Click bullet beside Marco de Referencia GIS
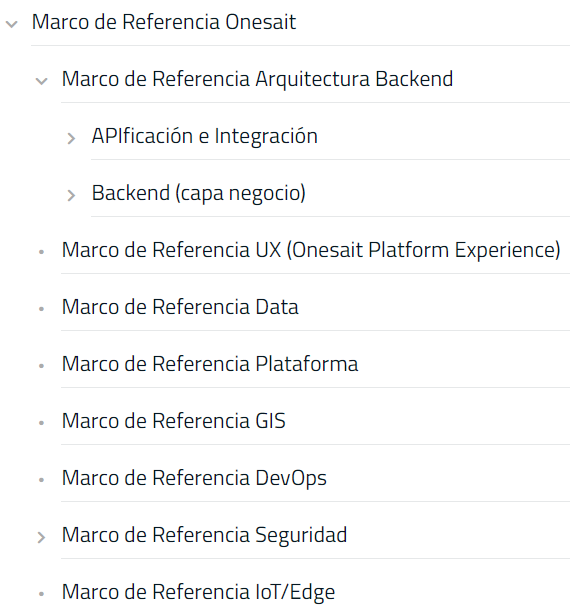 41,423
